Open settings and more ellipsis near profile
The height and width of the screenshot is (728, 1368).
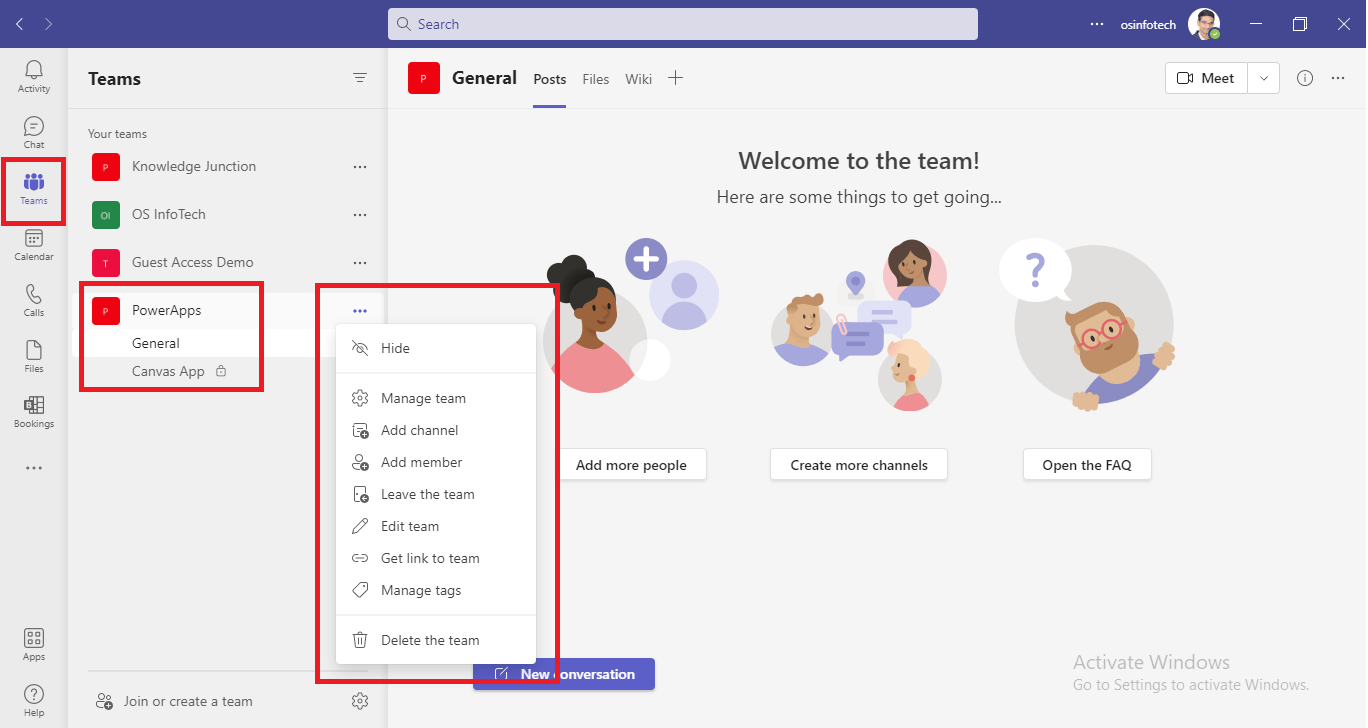coord(1097,24)
